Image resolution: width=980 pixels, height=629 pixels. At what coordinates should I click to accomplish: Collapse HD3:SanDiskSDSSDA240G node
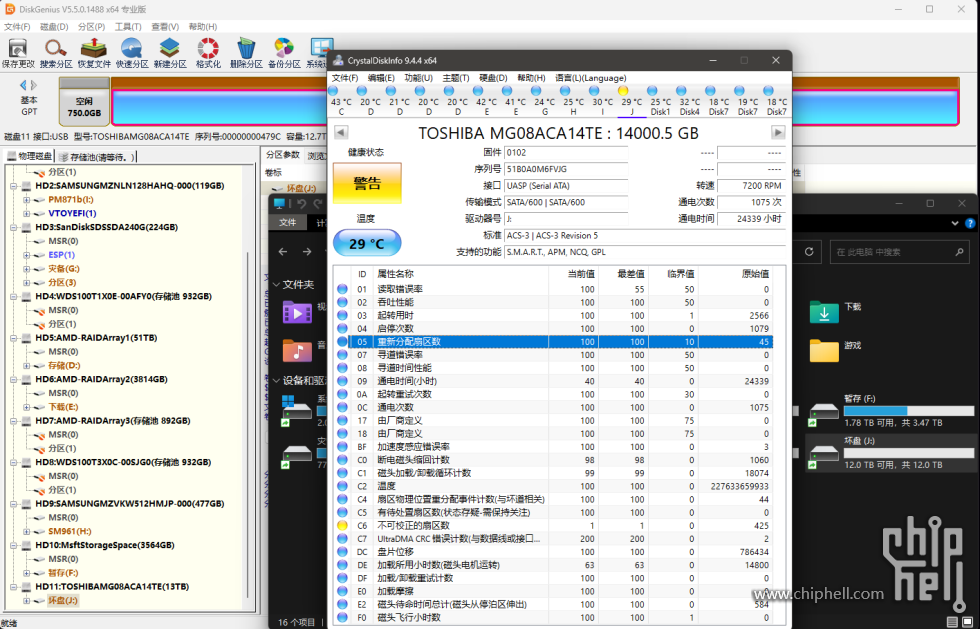pyautogui.click(x=13, y=227)
